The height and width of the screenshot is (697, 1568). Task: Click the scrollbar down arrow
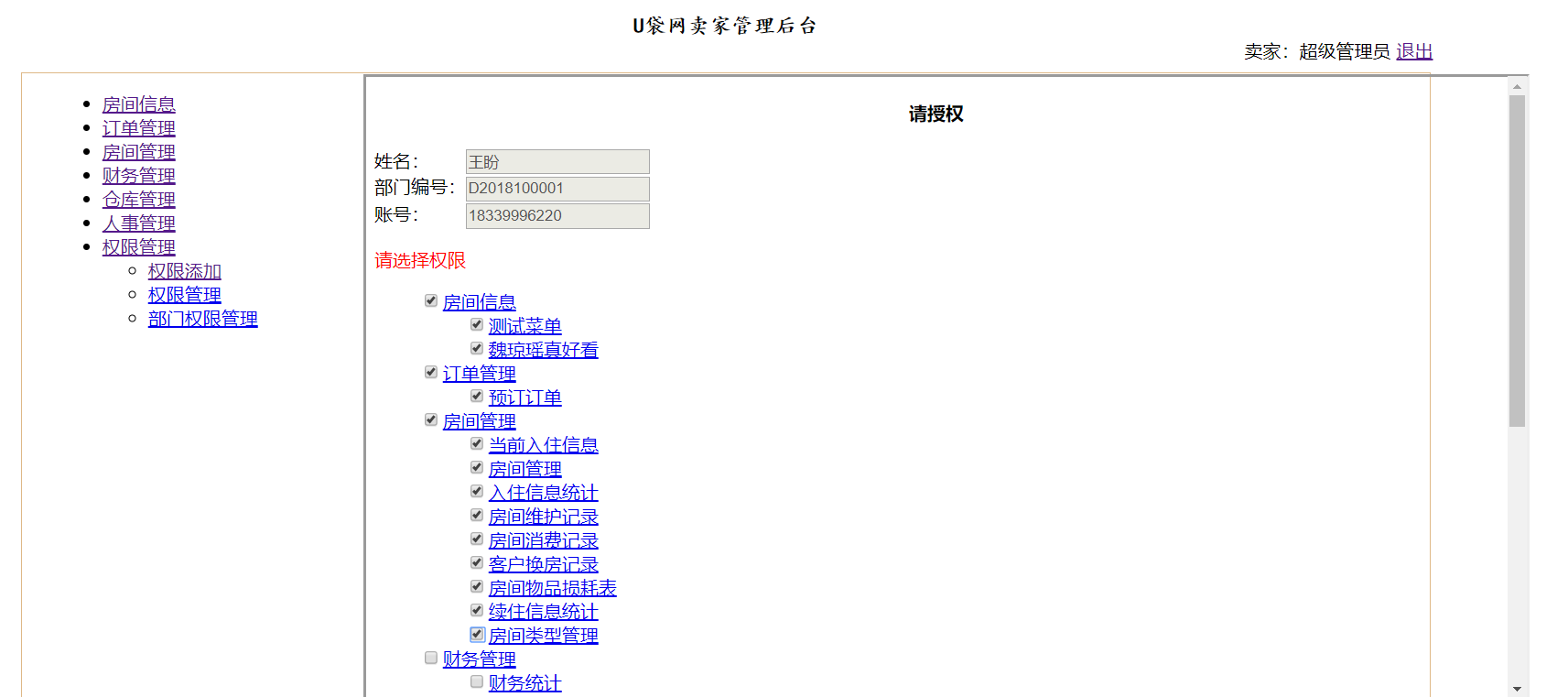(x=1517, y=689)
